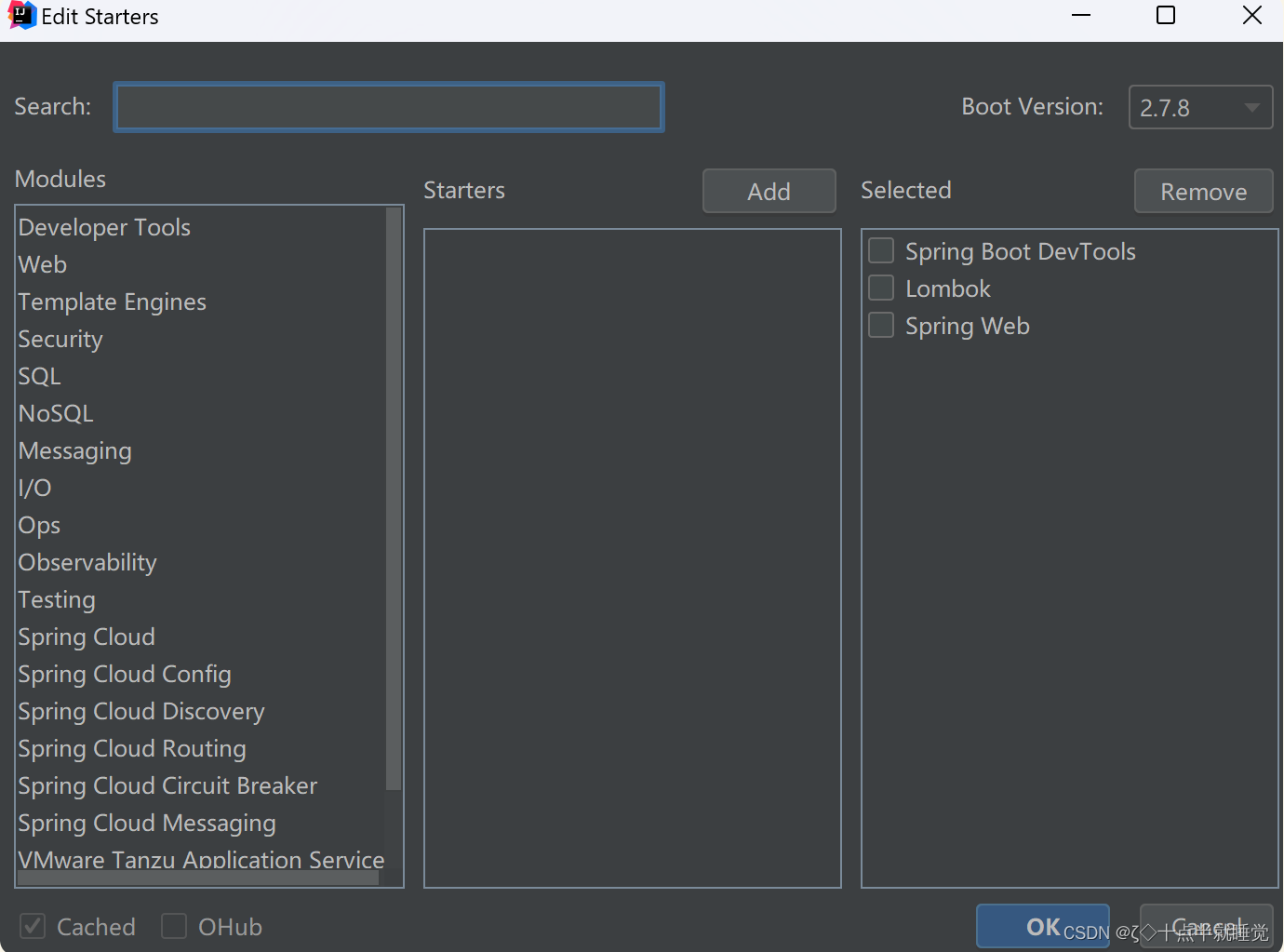Confirm with the OK button

(x=1043, y=926)
